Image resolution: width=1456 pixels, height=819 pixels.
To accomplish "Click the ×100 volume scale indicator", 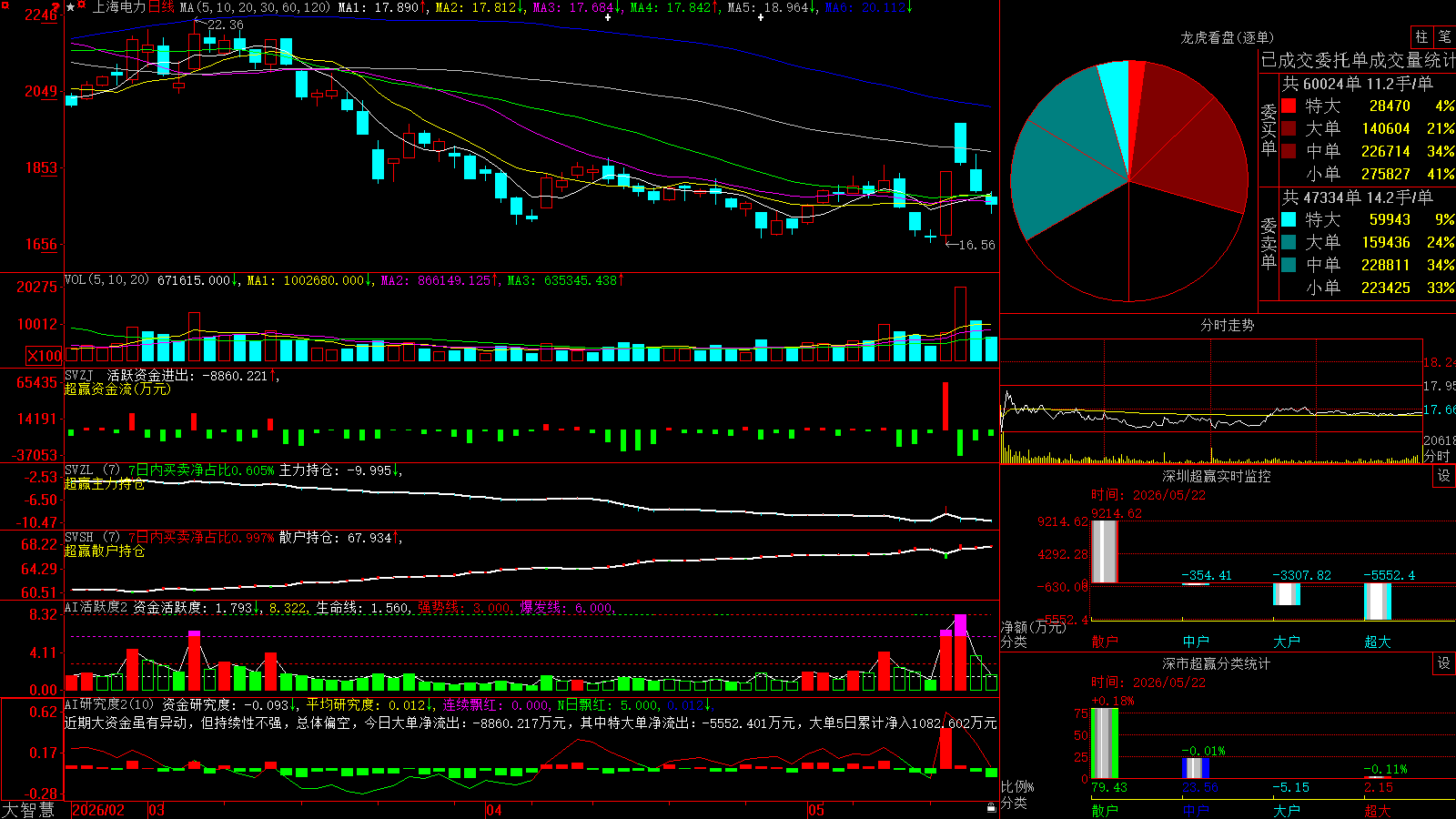I will (x=44, y=356).
